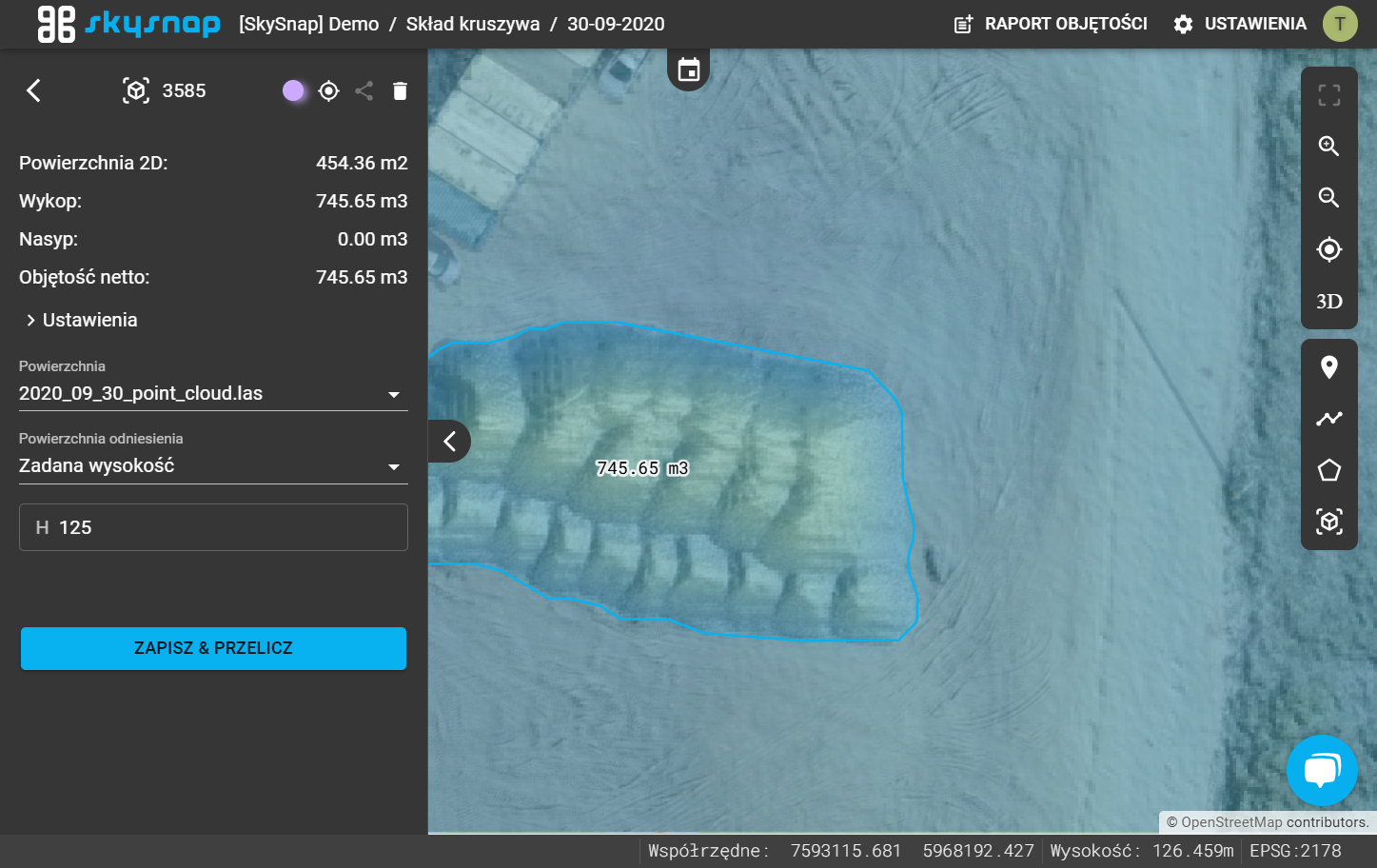
Task: Toggle fullscreen map view
Action: click(x=1329, y=95)
